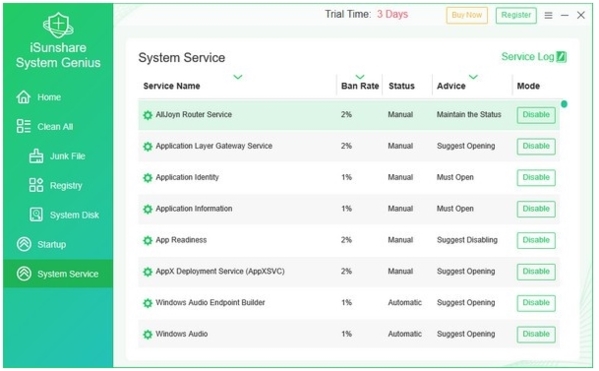
Task: Click the Buy Now button
Action: 467,15
